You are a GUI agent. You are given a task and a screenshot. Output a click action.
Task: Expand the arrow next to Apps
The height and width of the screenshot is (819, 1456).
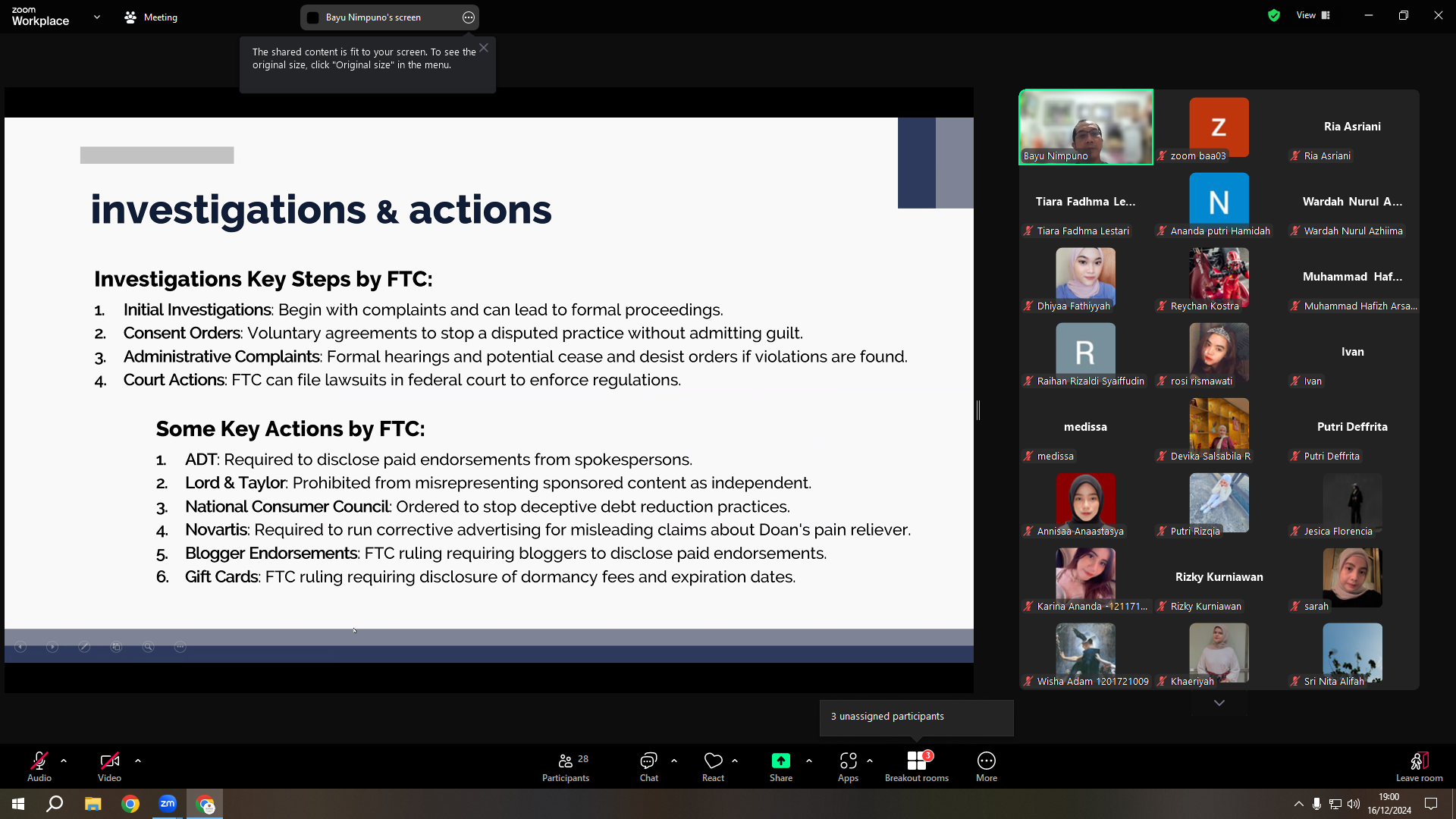(870, 760)
